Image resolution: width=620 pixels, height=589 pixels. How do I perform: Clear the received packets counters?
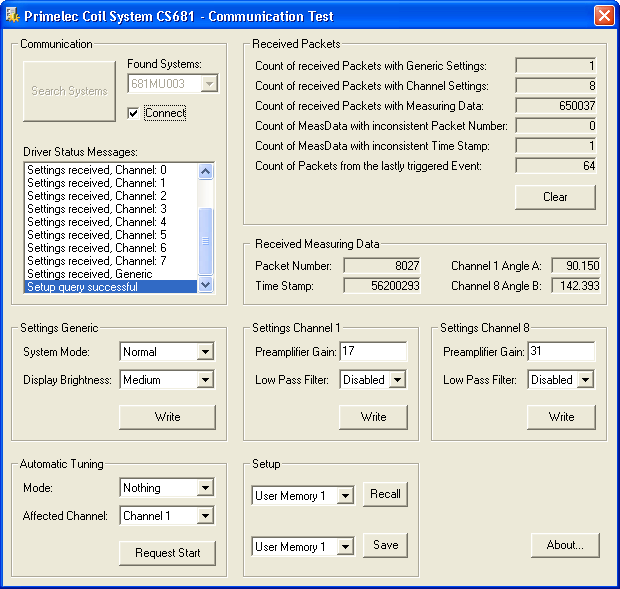coord(555,197)
